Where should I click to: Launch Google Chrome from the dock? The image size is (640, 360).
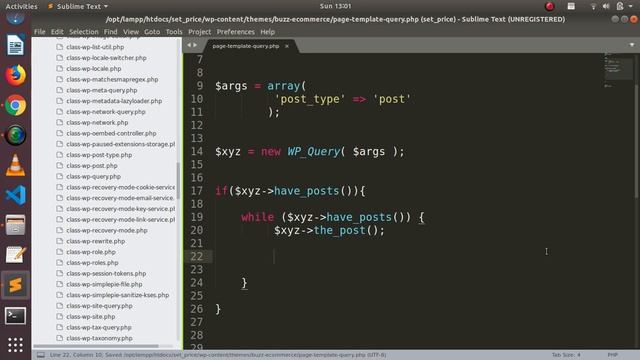(16, 106)
